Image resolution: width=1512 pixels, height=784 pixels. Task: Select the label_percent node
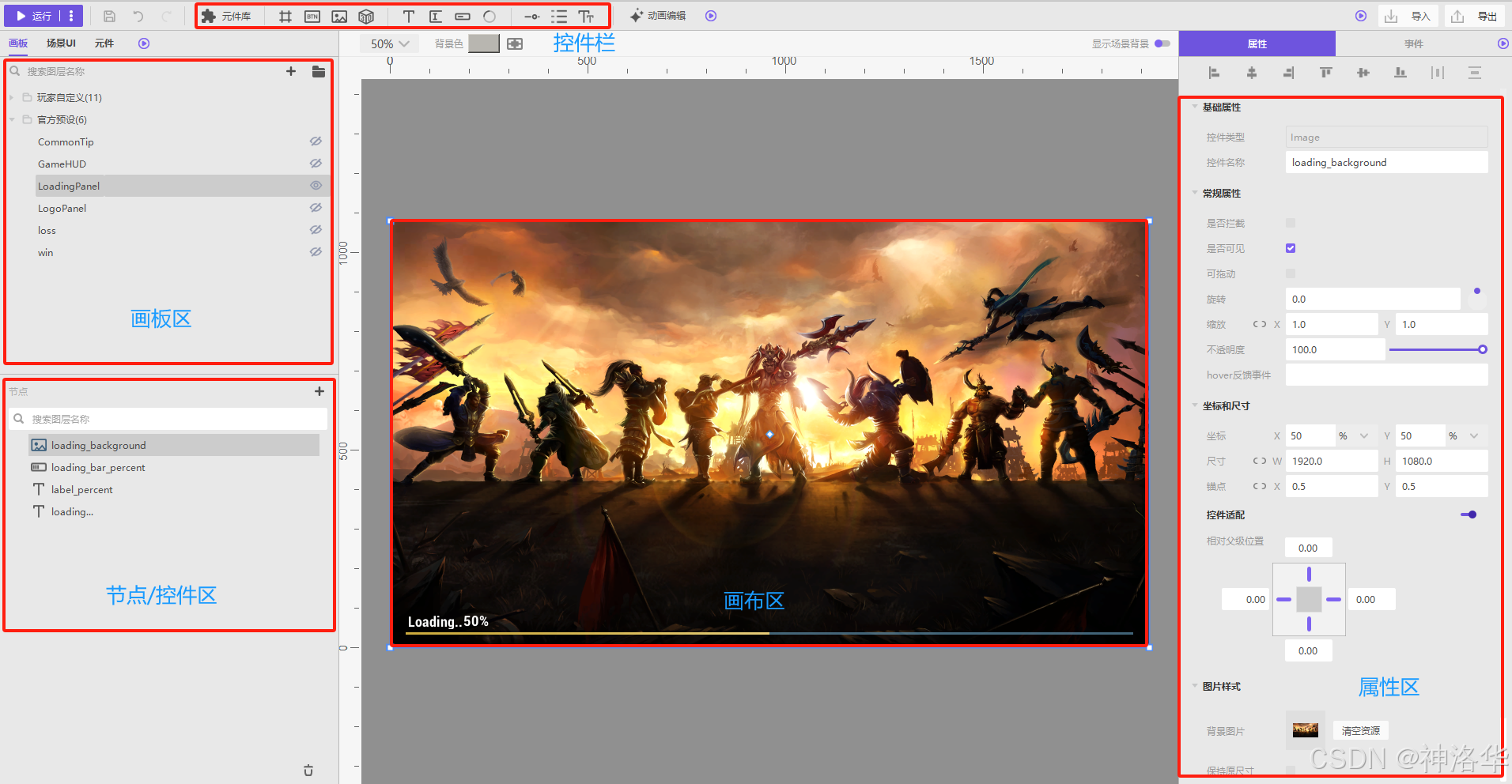tap(174, 490)
